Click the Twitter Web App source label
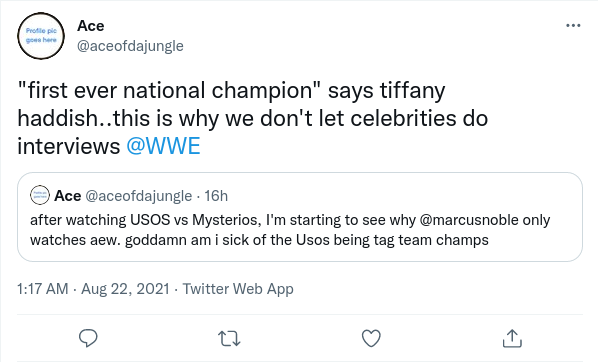 pyautogui.click(x=238, y=289)
